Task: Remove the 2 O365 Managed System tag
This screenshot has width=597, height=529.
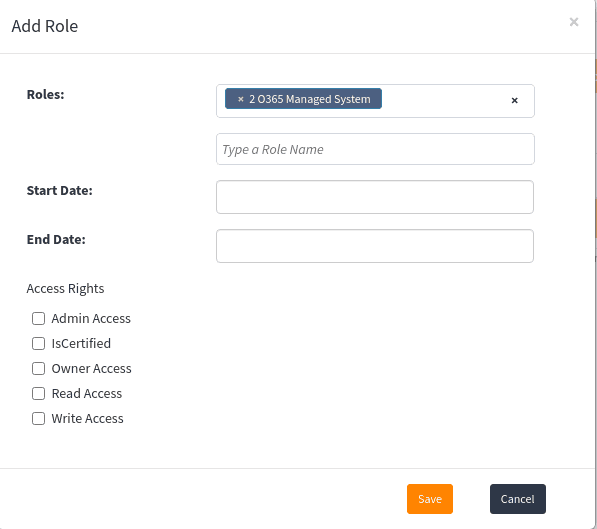Action: 240,99
